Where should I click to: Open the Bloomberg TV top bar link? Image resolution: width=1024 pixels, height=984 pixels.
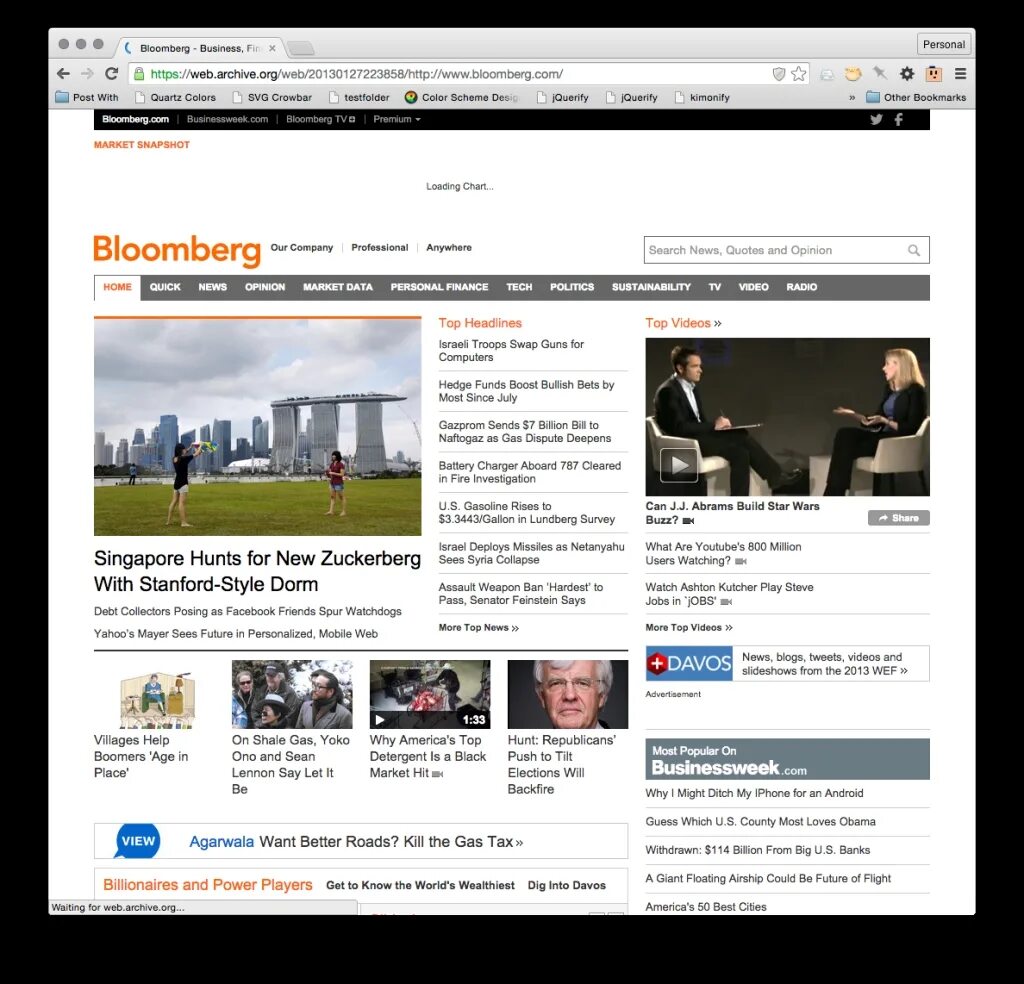[321, 119]
